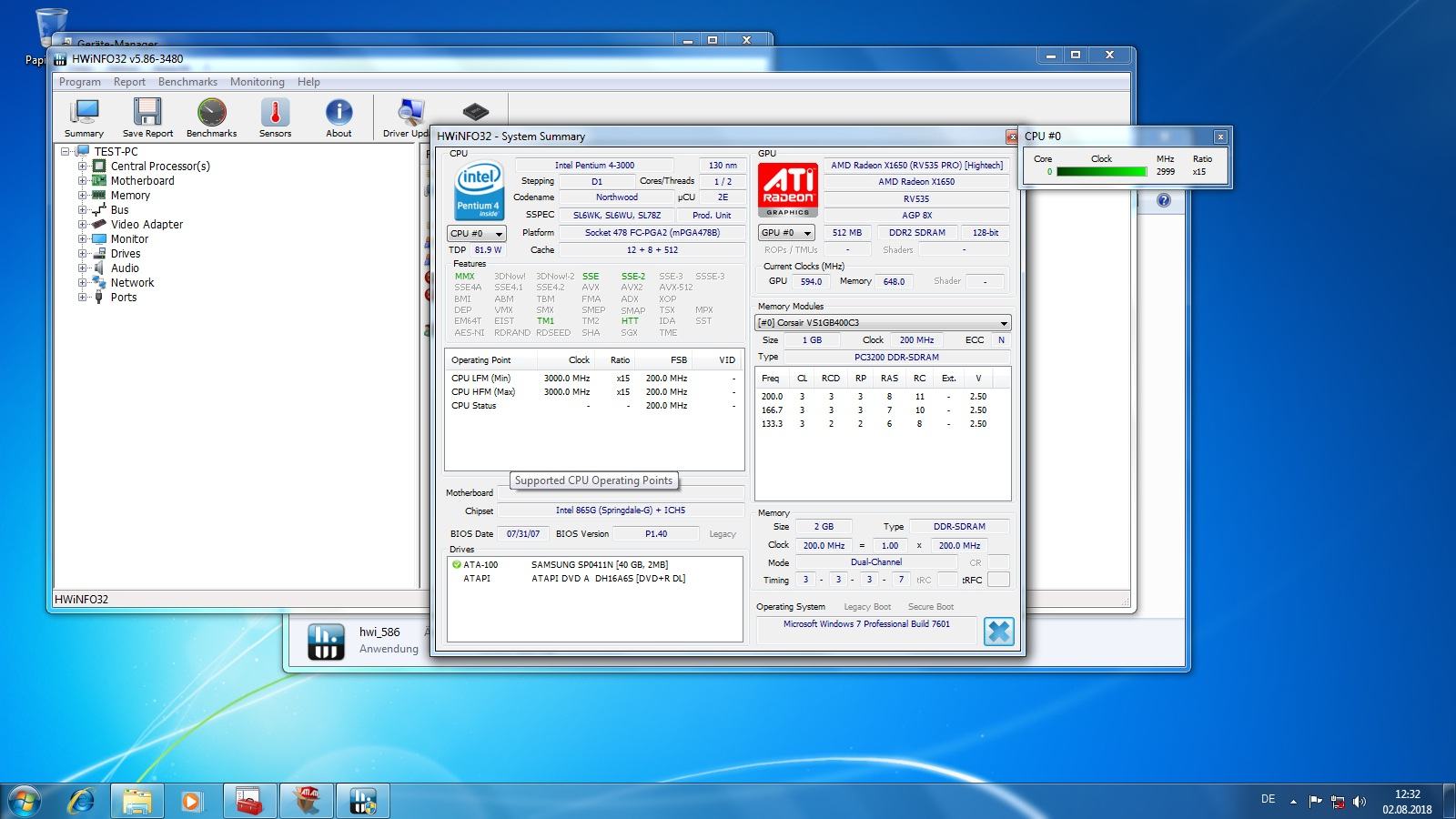Expand the Motherboard tree node
1456x819 pixels.
pos(82,181)
